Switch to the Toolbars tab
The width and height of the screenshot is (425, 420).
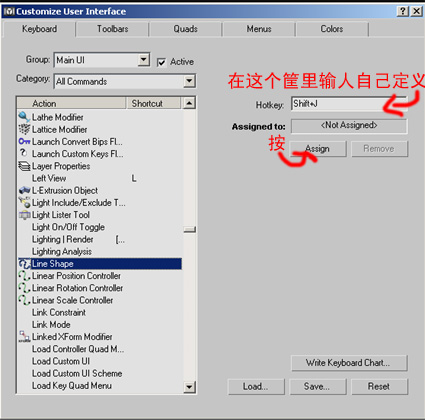[x=112, y=29]
